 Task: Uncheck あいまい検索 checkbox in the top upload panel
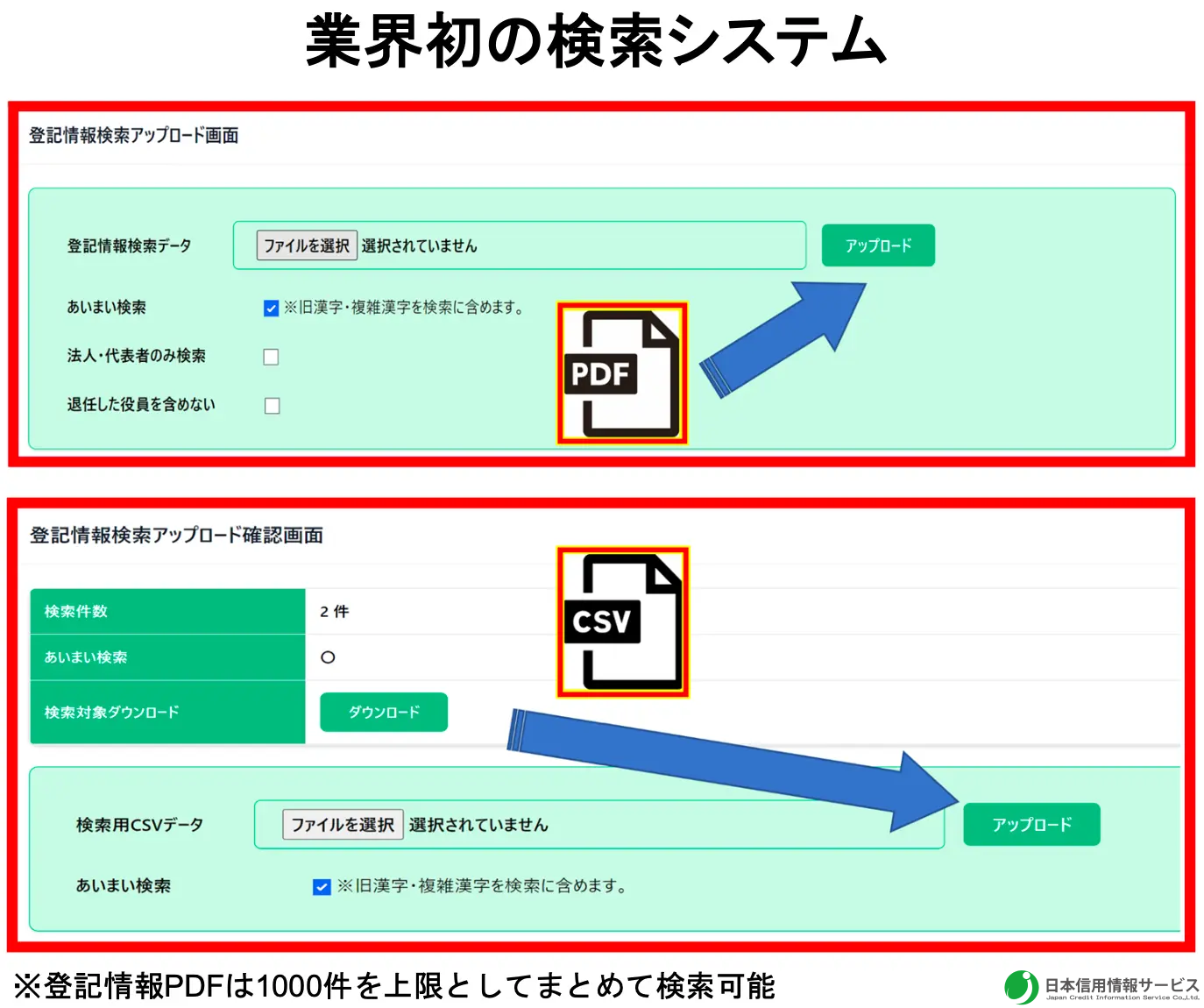[x=272, y=309]
